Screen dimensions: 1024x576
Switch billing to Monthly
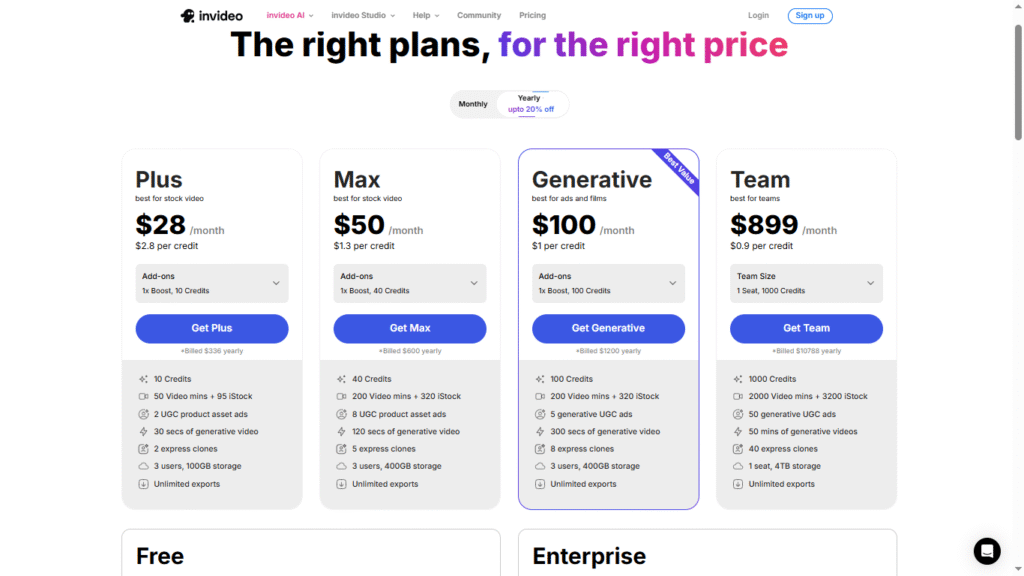(x=473, y=104)
